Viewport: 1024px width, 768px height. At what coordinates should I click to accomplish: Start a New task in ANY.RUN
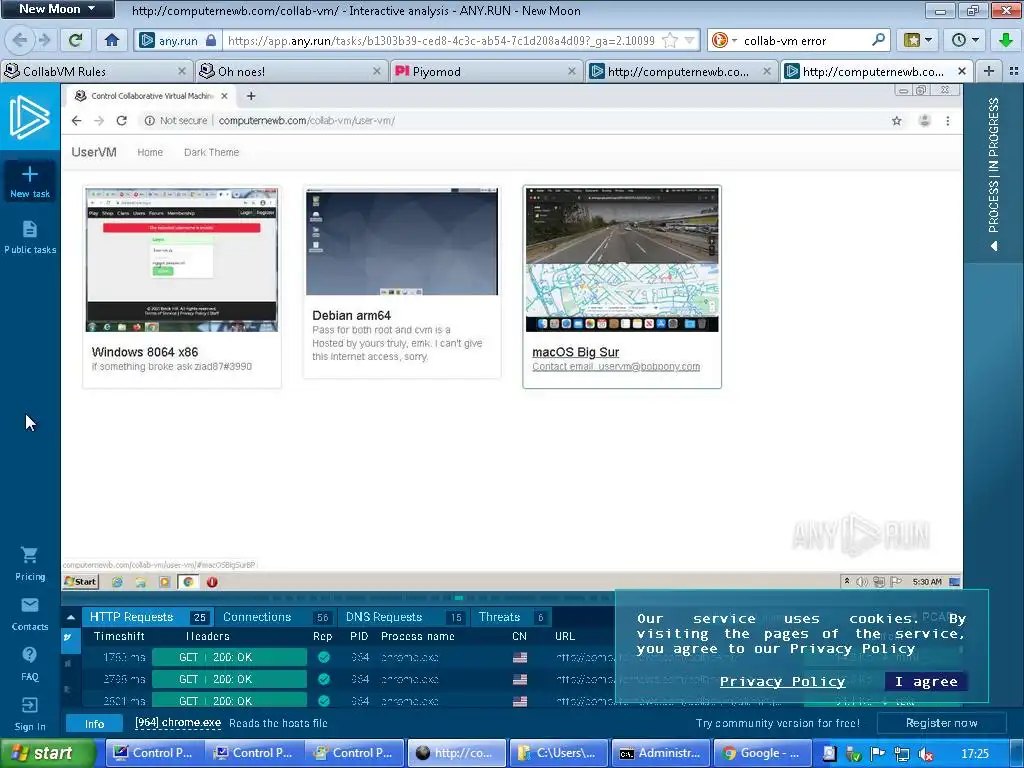29,182
